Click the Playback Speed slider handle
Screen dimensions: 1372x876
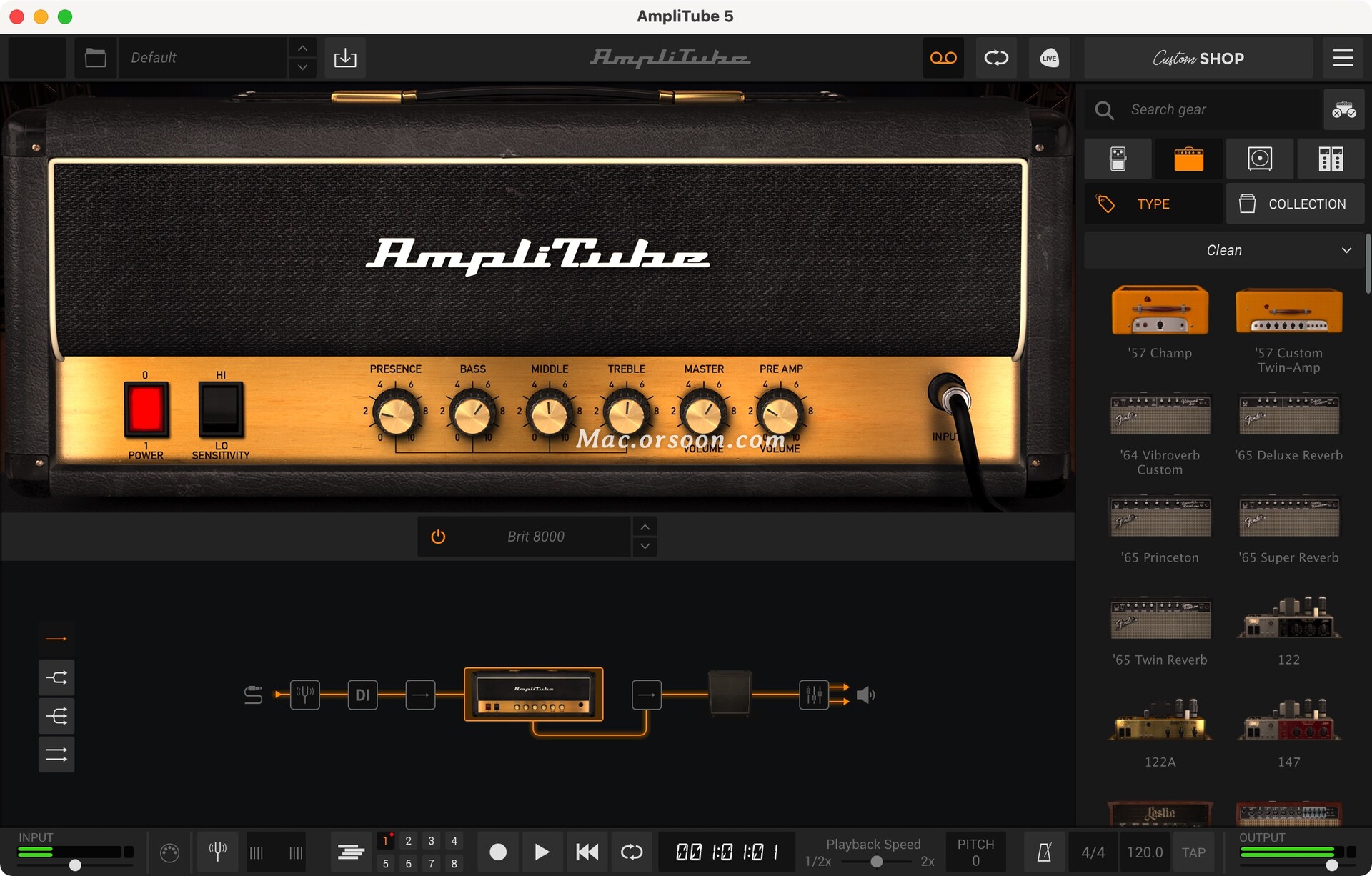[x=876, y=861]
